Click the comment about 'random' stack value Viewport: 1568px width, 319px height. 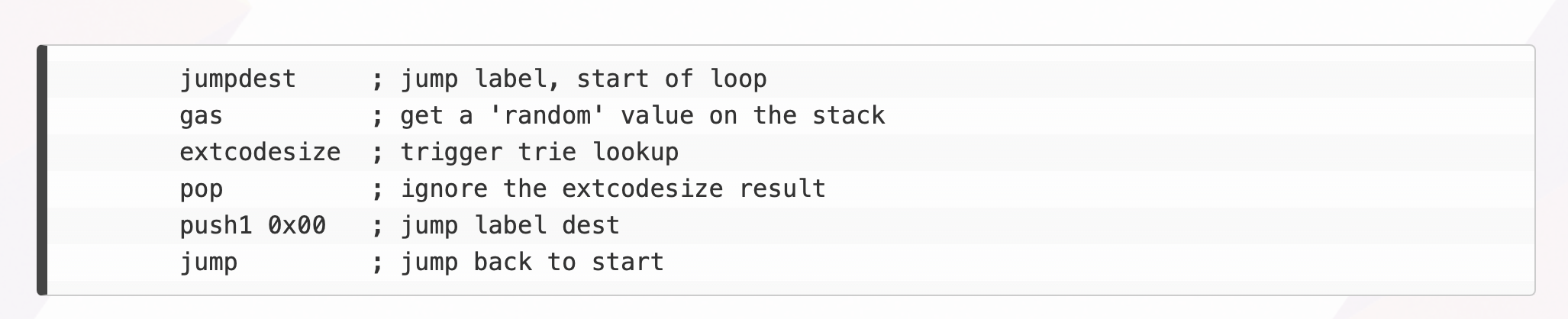(x=642, y=116)
